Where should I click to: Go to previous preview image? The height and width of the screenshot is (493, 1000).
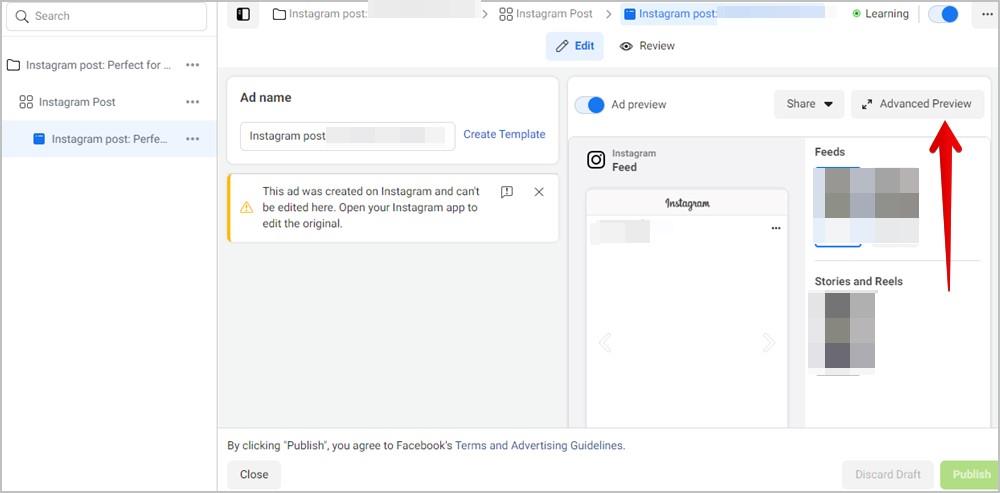pyautogui.click(x=605, y=343)
